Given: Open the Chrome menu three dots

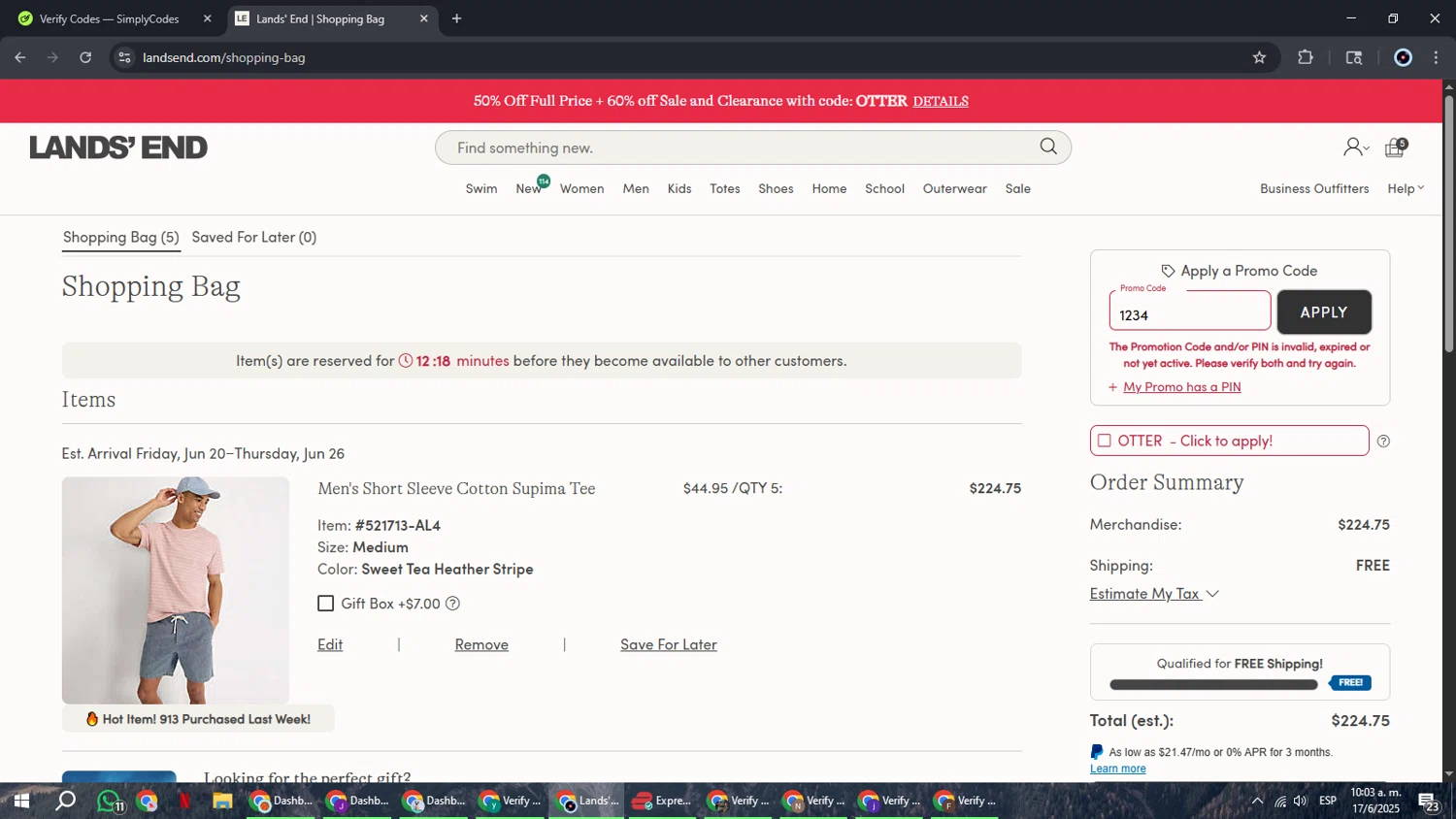Looking at the screenshot, I should [x=1436, y=57].
